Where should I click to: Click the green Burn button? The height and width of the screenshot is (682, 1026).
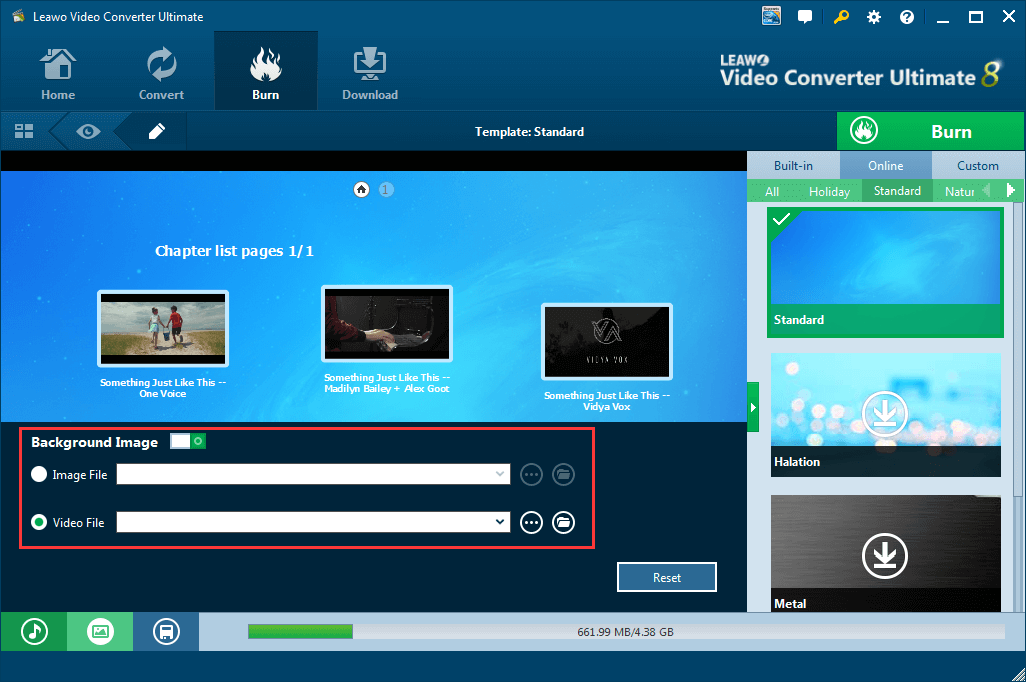pyautogui.click(x=930, y=132)
